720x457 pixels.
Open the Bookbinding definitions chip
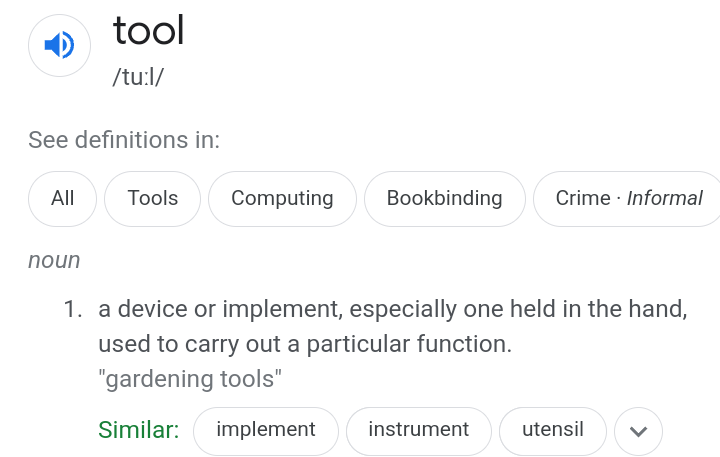[444, 199]
